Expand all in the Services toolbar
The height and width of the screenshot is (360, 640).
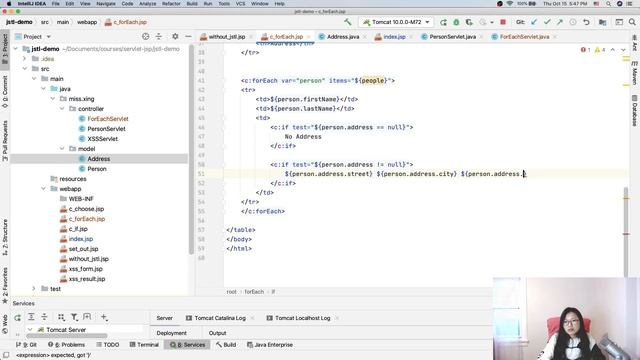pyautogui.click(x=31, y=317)
